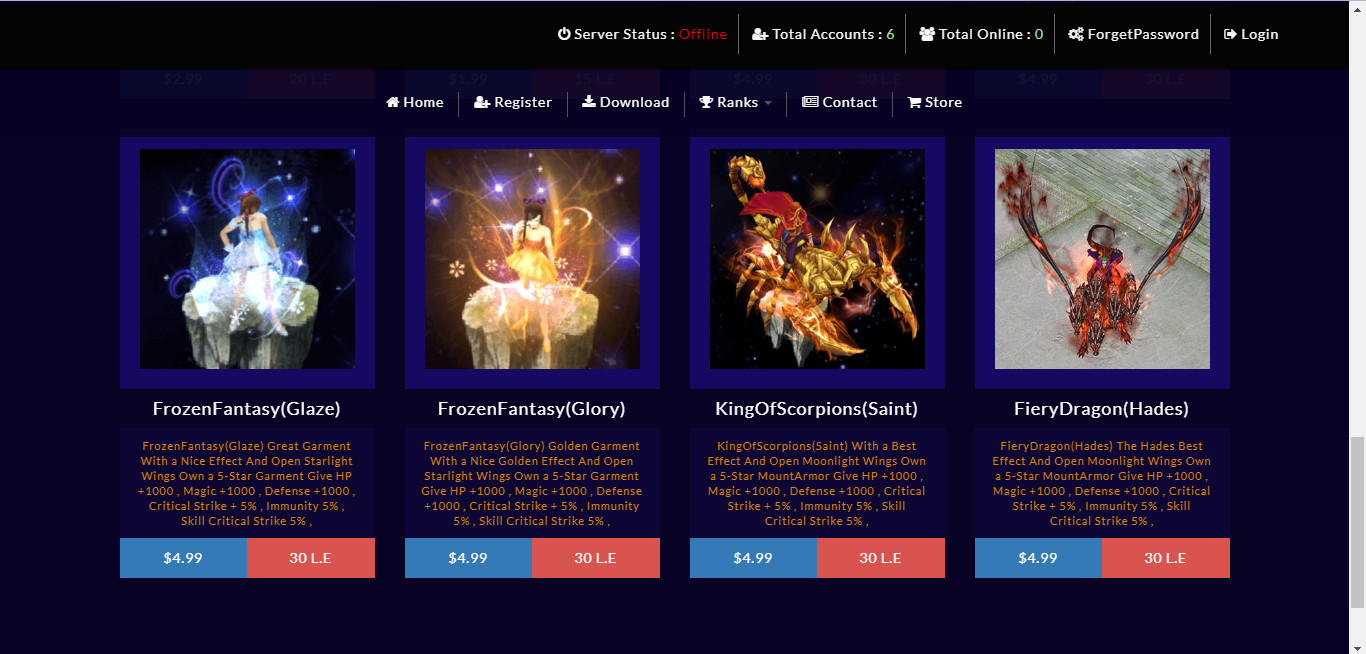This screenshot has height=654, width=1366.
Task: Click the Register user-plus icon
Action: pos(482,102)
